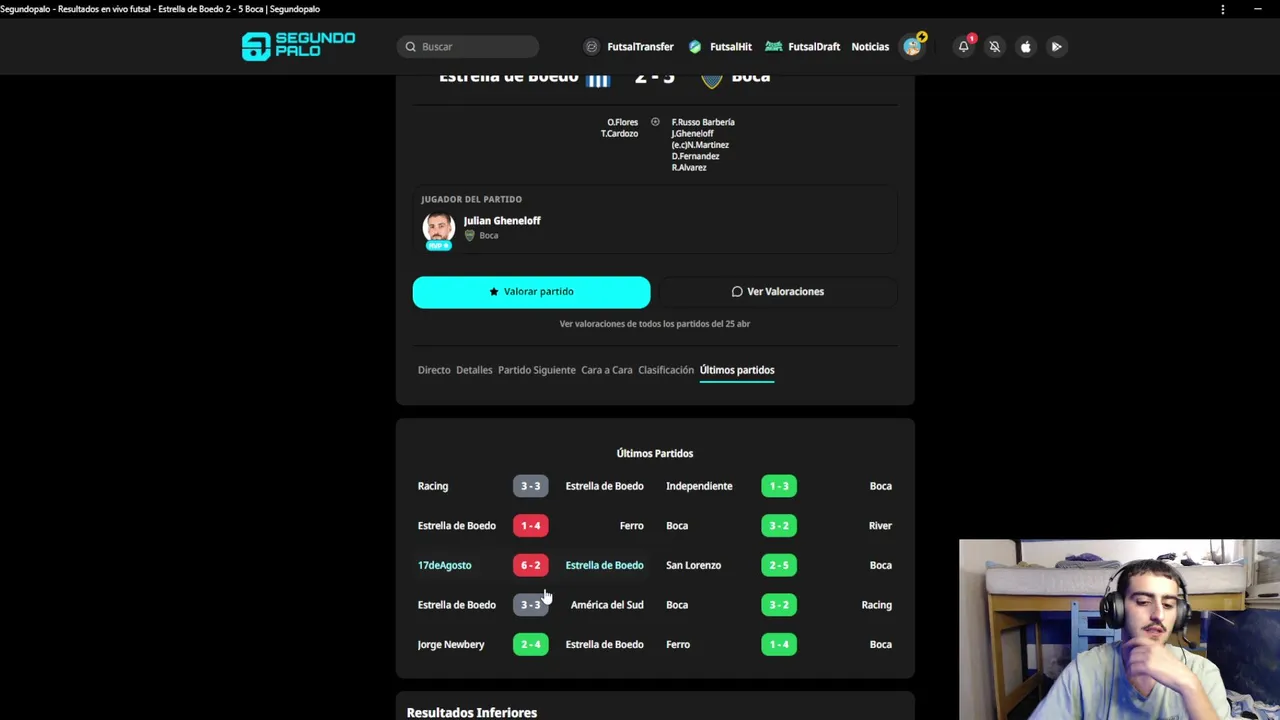Click the River team name
This screenshot has width=1280, height=720.
(x=880, y=526)
